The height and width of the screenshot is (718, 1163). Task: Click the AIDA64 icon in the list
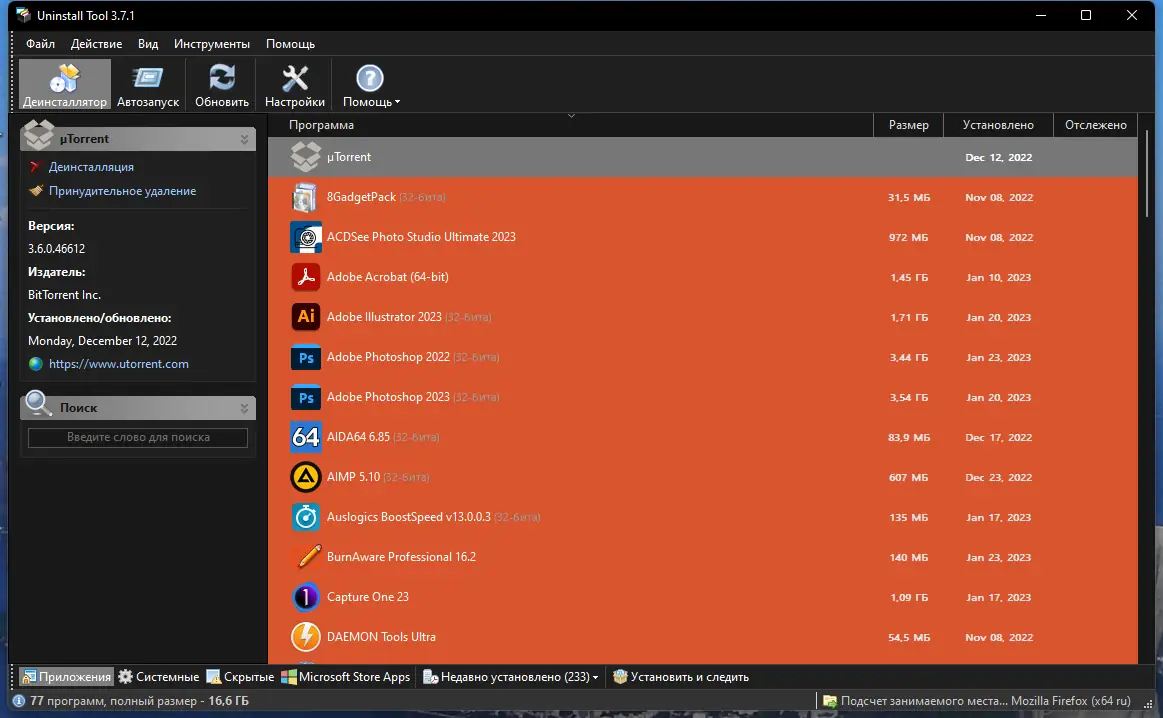(306, 437)
